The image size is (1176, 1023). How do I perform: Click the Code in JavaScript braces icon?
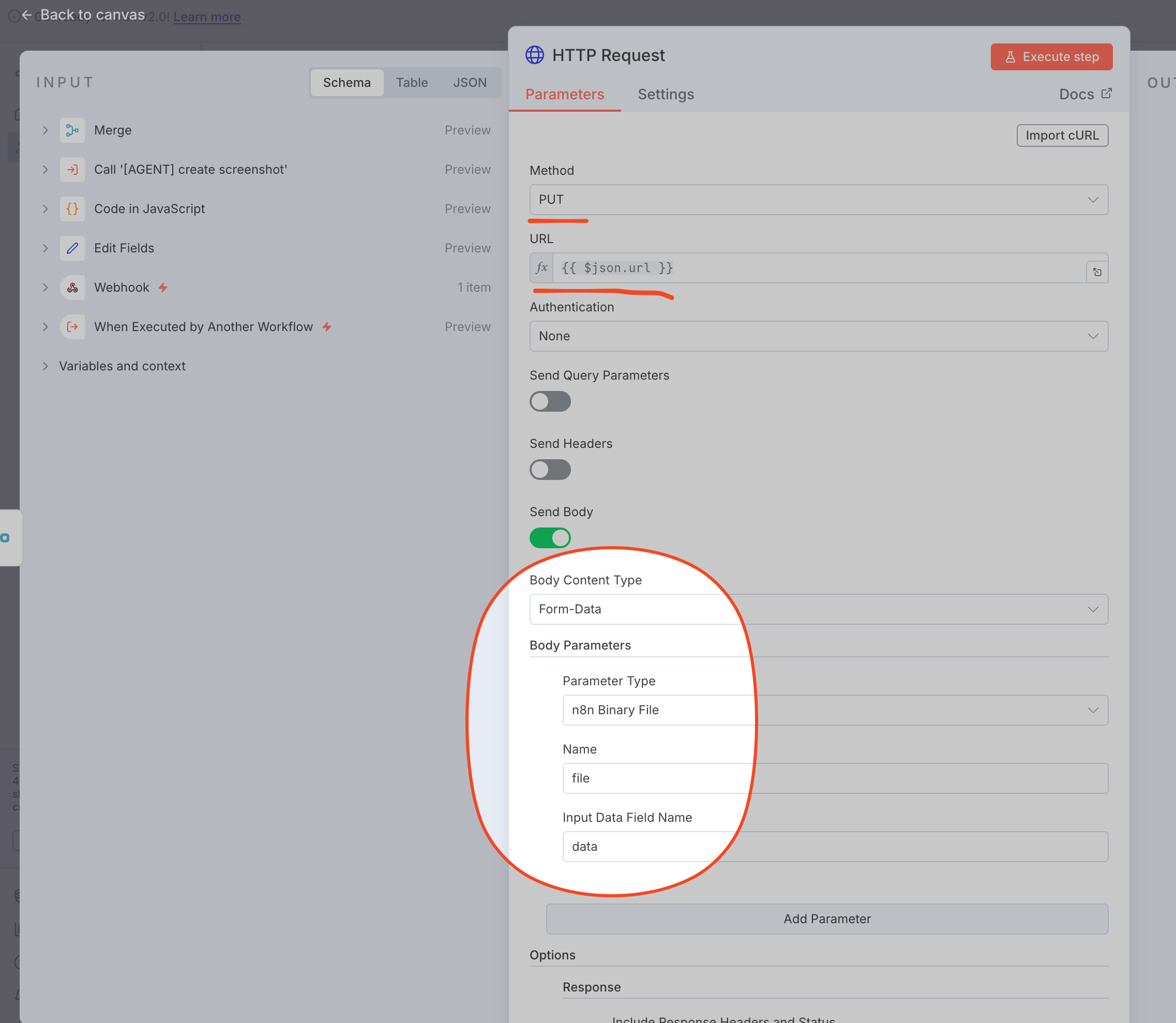tap(72, 209)
